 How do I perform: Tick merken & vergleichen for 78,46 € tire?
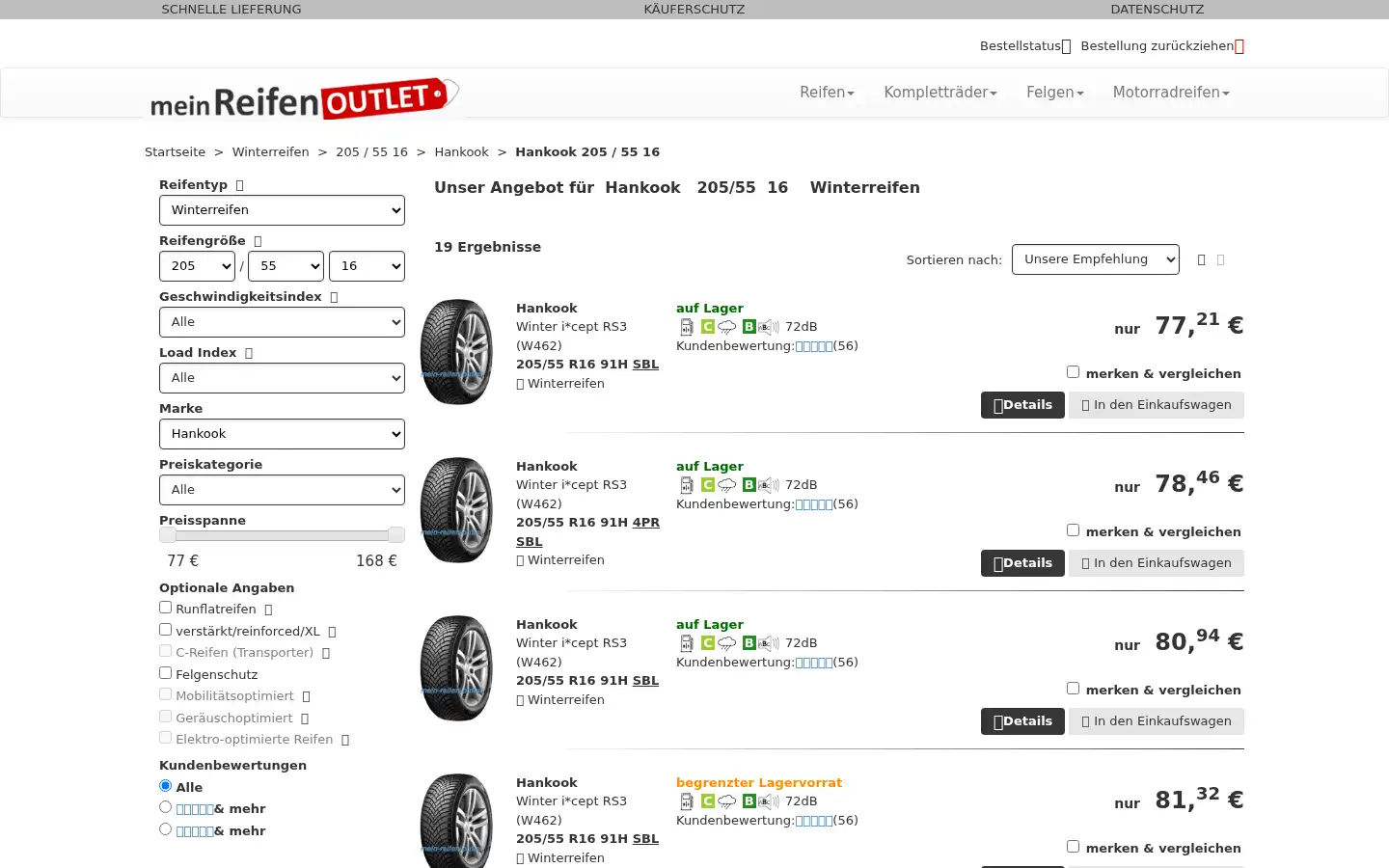pos(1073,530)
